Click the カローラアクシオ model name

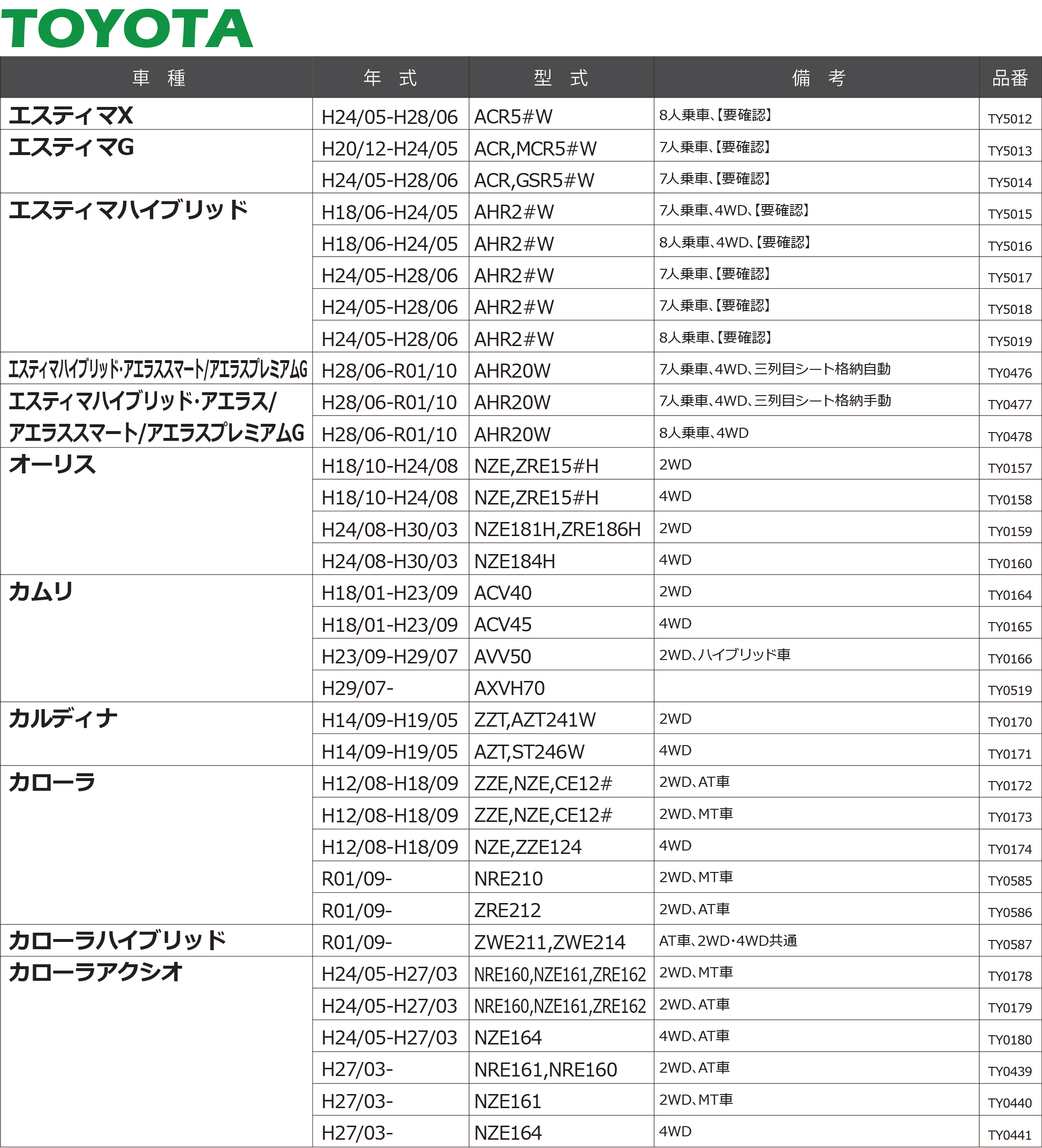click(95, 972)
